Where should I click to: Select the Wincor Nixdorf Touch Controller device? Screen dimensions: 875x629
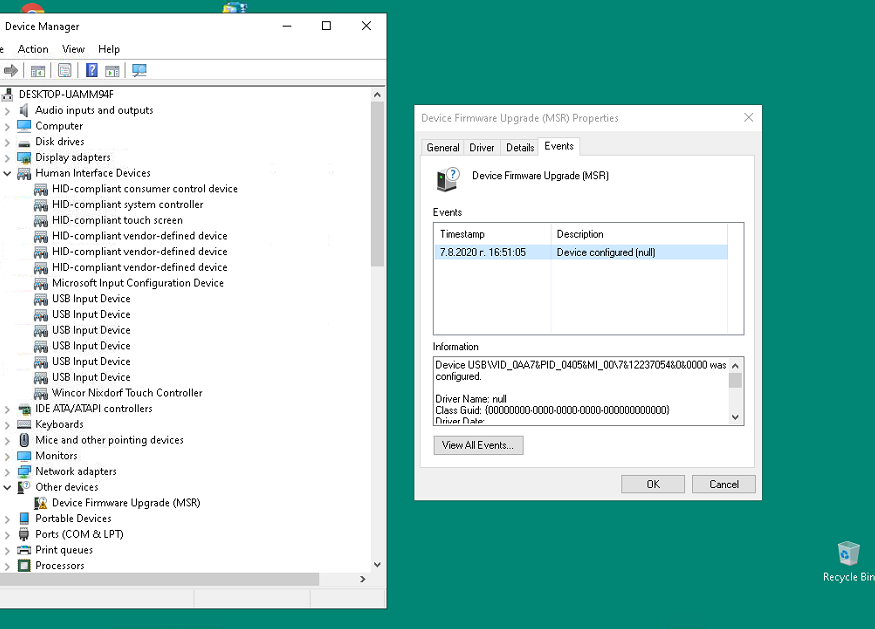pyautogui.click(x=127, y=393)
